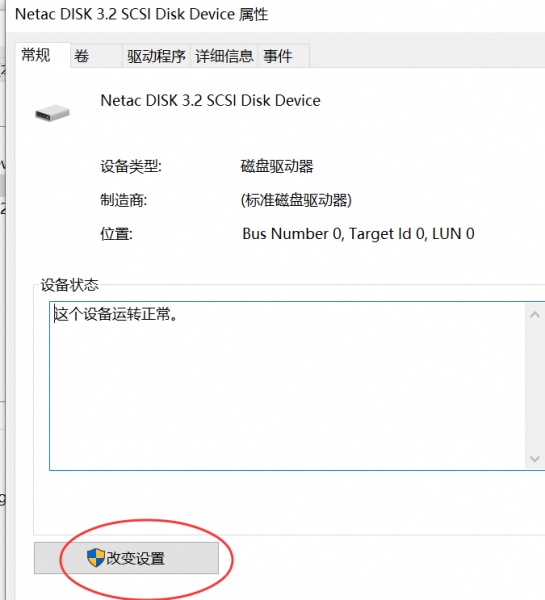This screenshot has width=545, height=600.
Task: Click the 制造商 field label
Action: [x=124, y=200]
